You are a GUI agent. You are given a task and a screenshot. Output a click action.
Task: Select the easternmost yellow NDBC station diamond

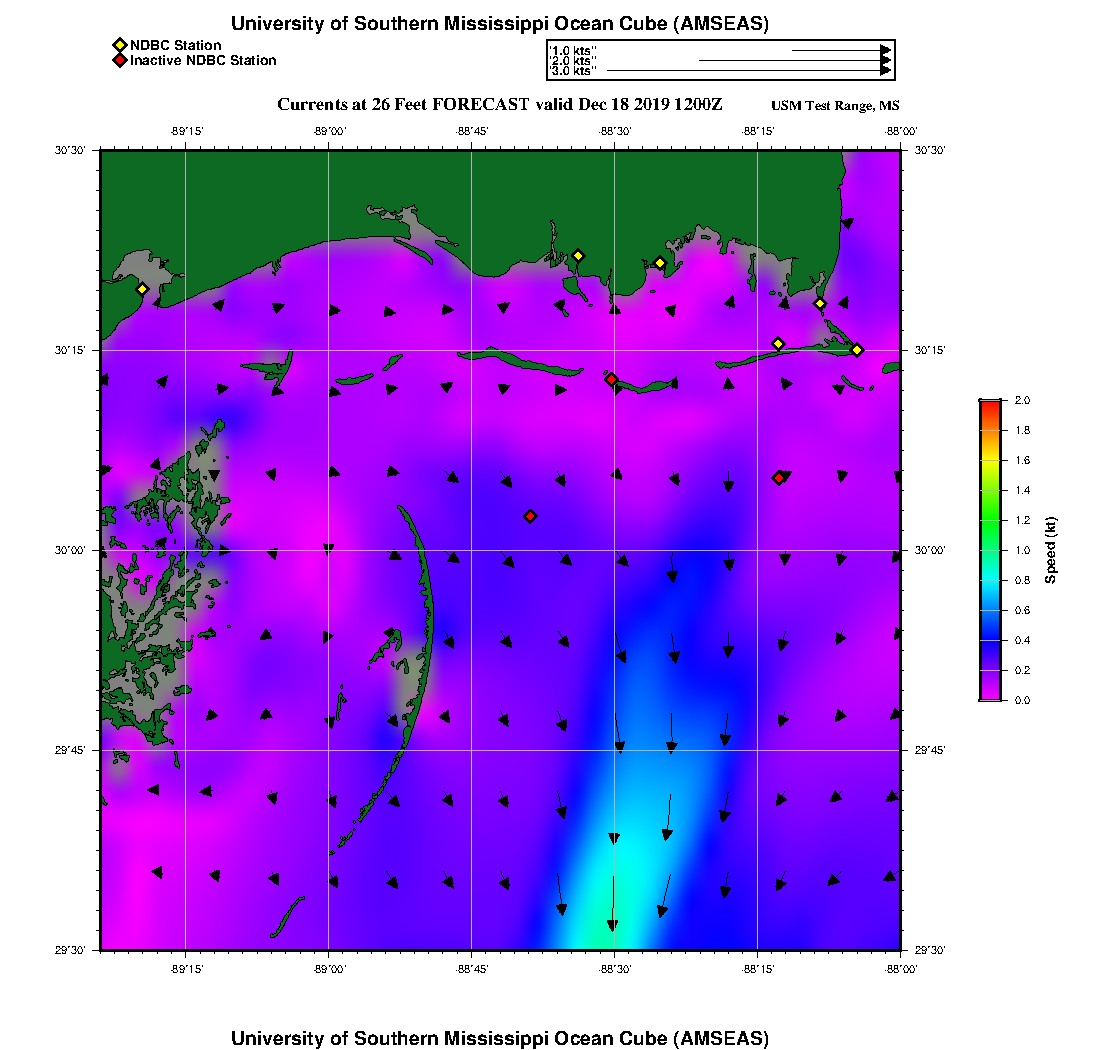point(857,349)
